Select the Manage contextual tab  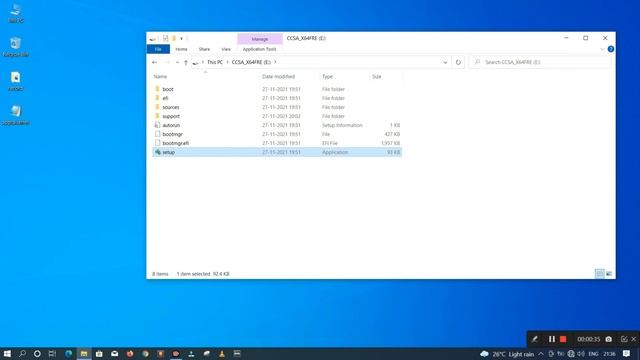click(x=260, y=39)
